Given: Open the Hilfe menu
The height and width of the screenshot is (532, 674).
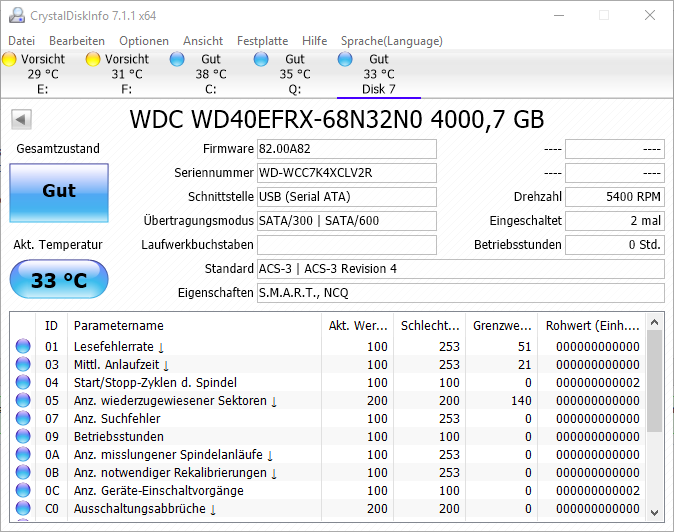Looking at the screenshot, I should click(x=315, y=41).
